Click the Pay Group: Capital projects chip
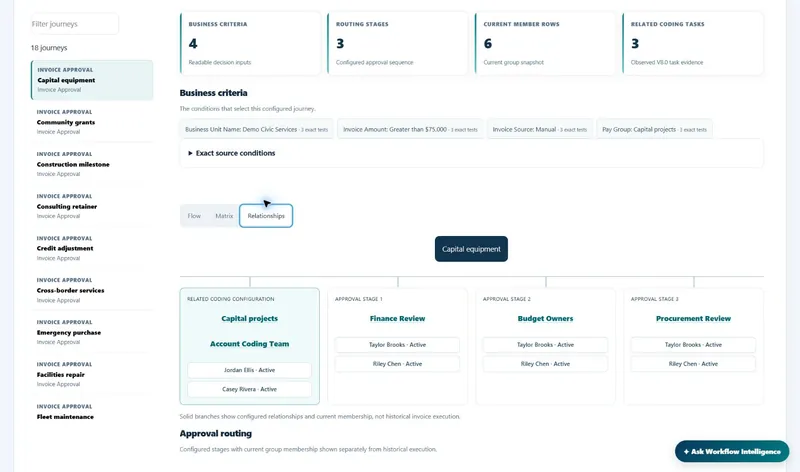Viewport: 800px width, 472px height. click(x=654, y=129)
